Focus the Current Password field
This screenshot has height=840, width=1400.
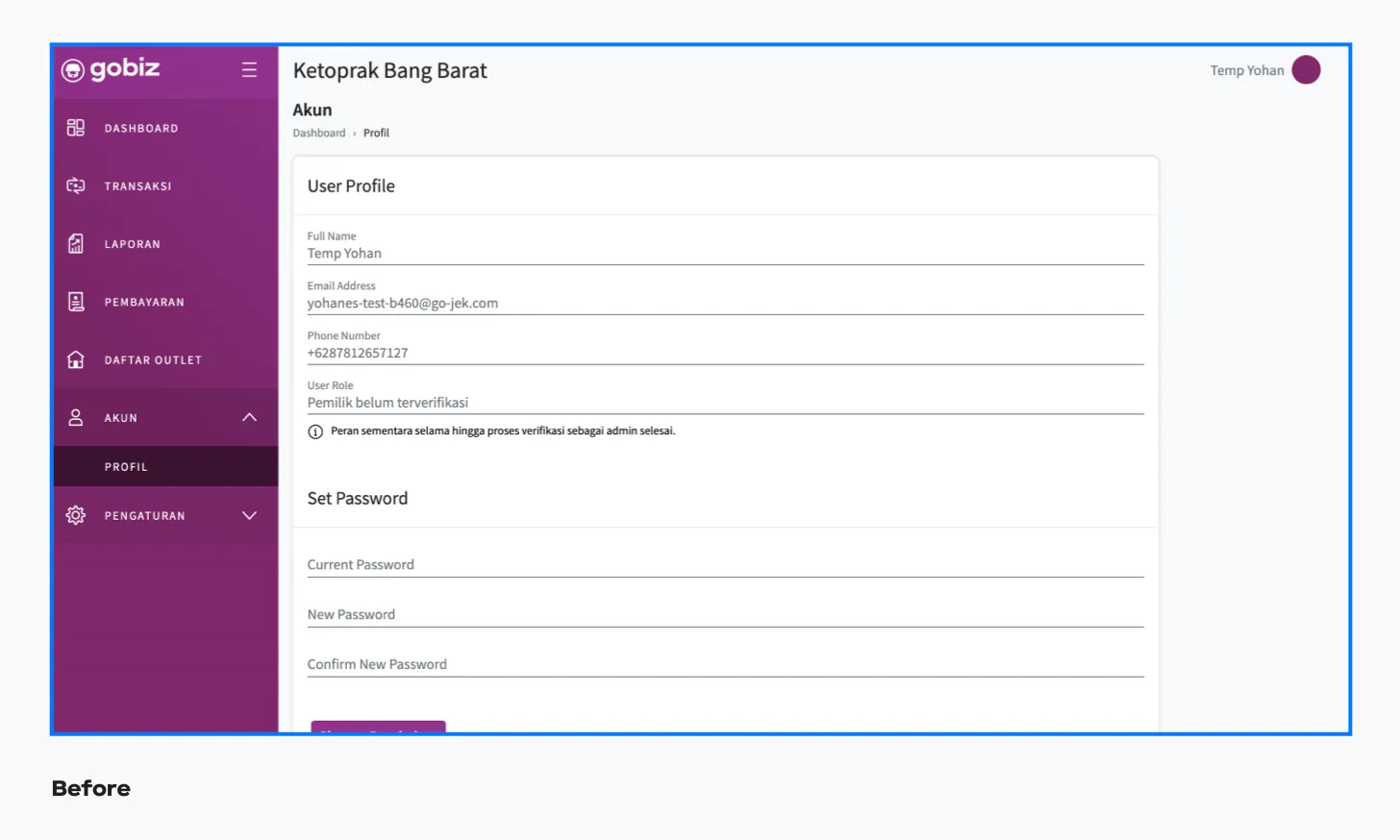coord(725,565)
